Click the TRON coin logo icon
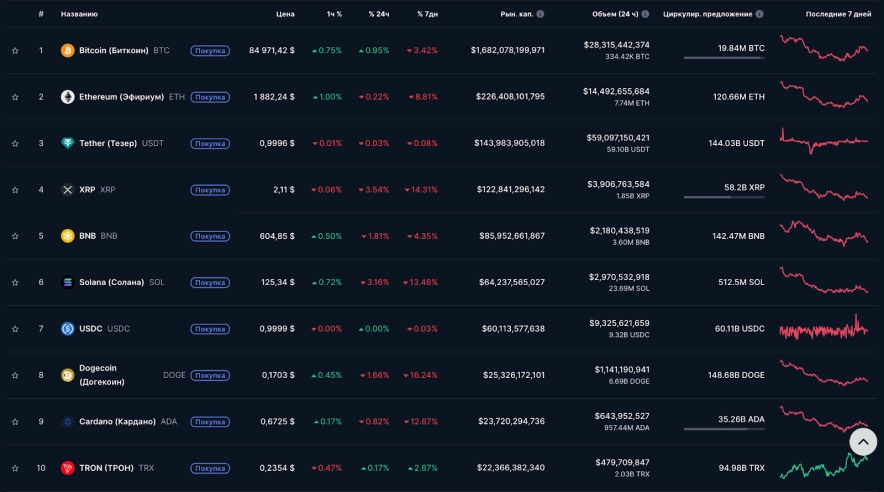 (68, 468)
